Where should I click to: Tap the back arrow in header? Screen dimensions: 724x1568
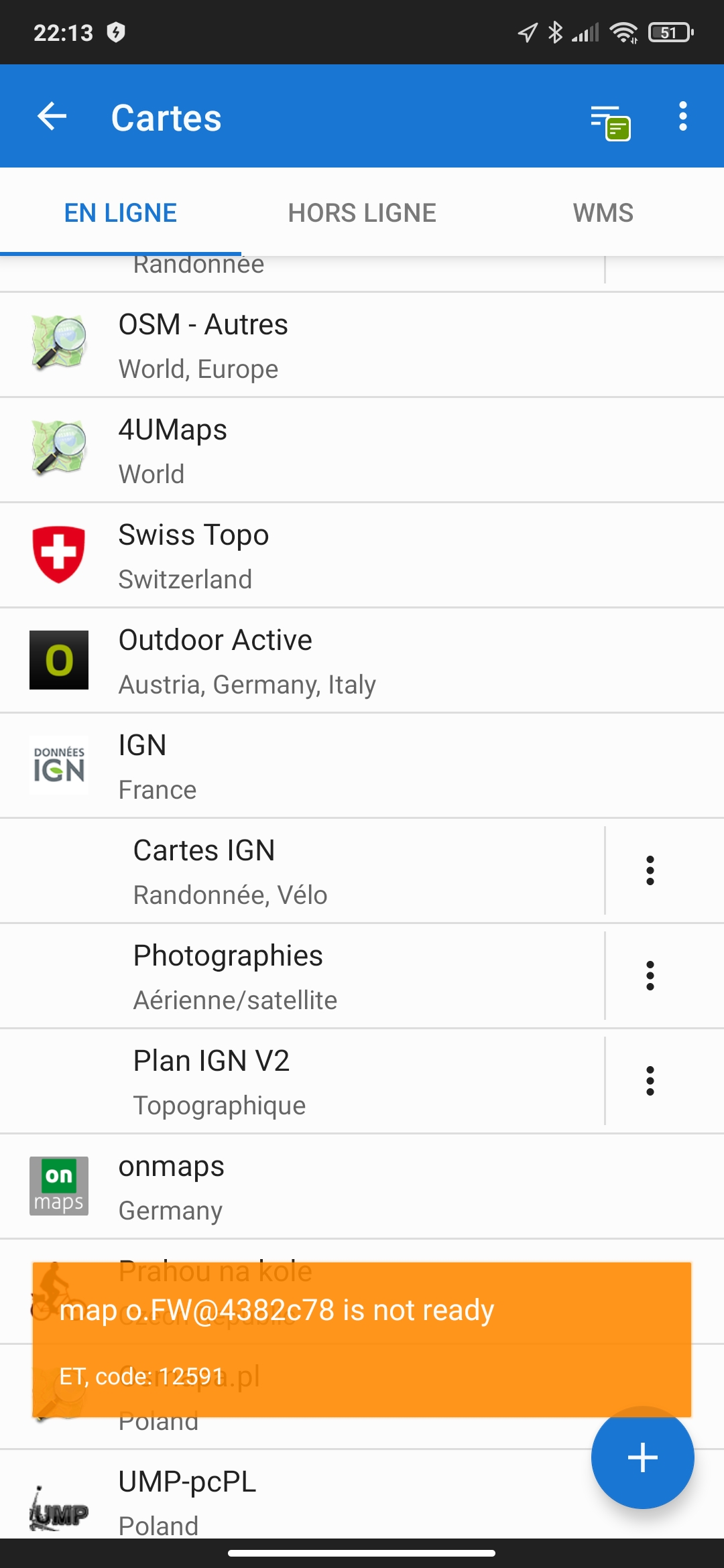pyautogui.click(x=52, y=117)
